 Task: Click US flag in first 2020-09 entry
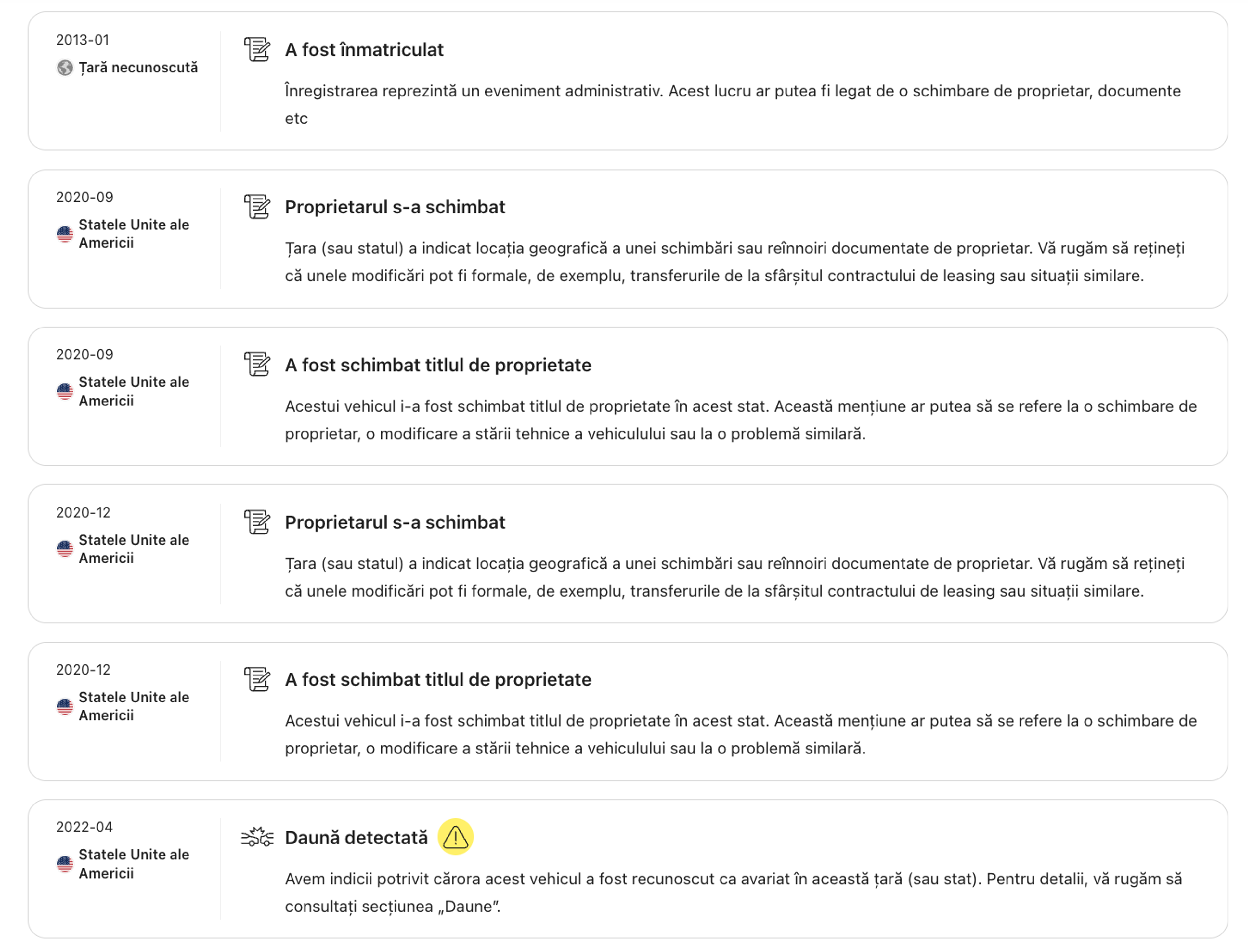[x=65, y=234]
